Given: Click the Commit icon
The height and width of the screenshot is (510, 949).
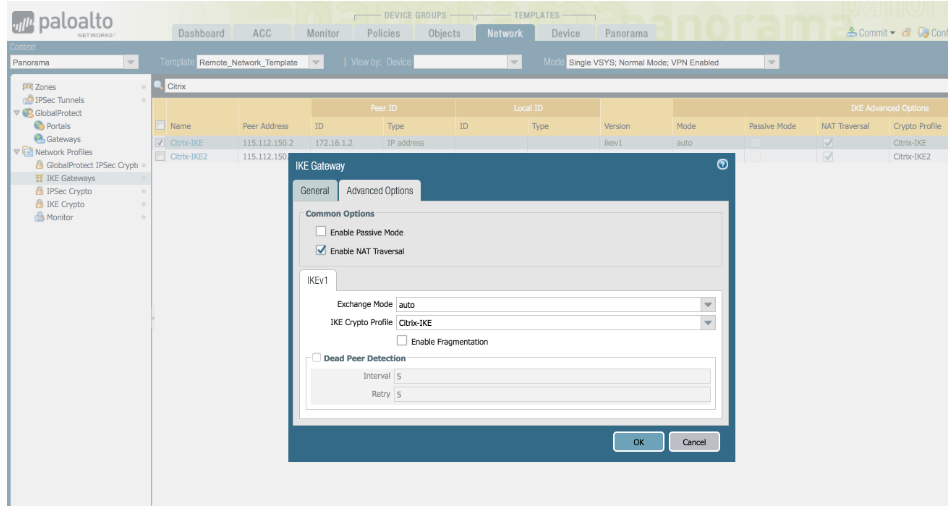Looking at the screenshot, I should point(852,32).
